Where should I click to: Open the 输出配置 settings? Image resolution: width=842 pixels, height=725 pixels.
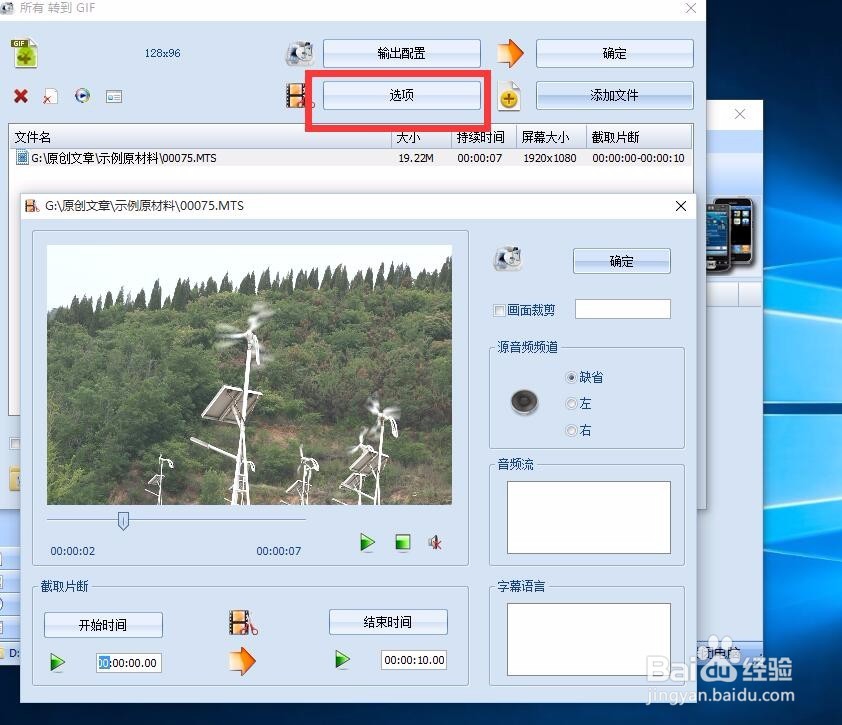click(402, 53)
